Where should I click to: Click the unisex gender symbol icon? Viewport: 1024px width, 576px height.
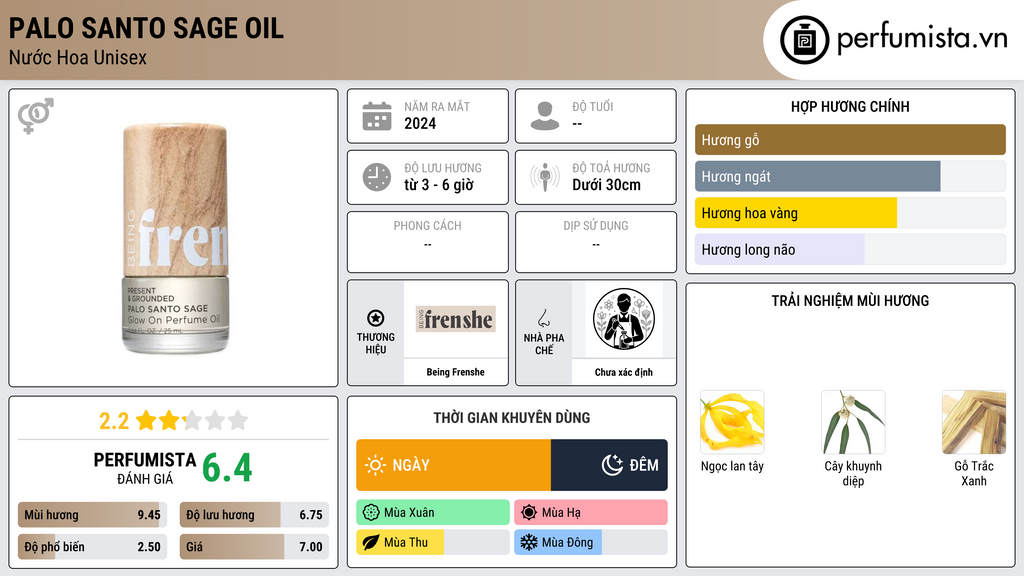[36, 116]
